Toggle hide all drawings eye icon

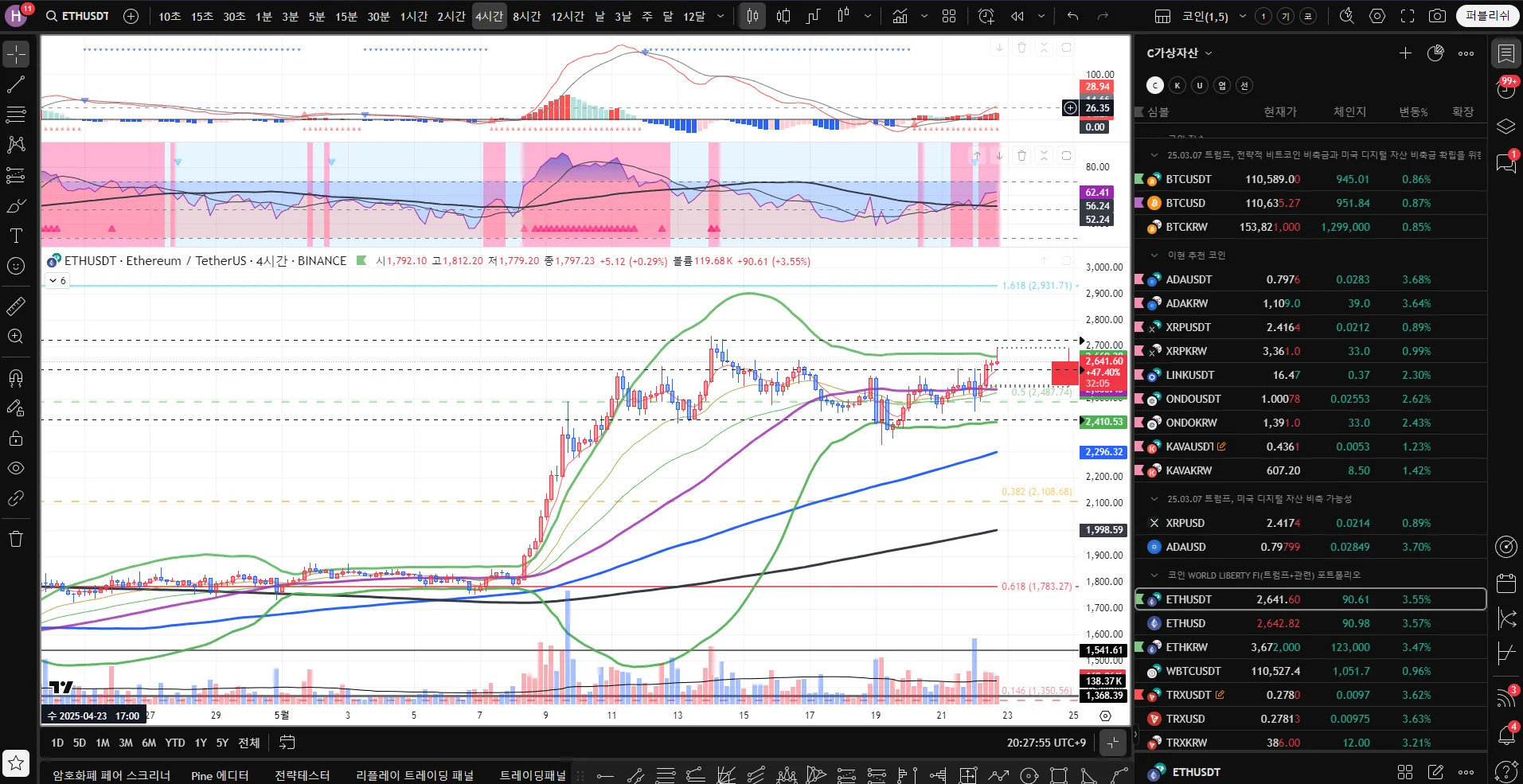pyautogui.click(x=16, y=468)
